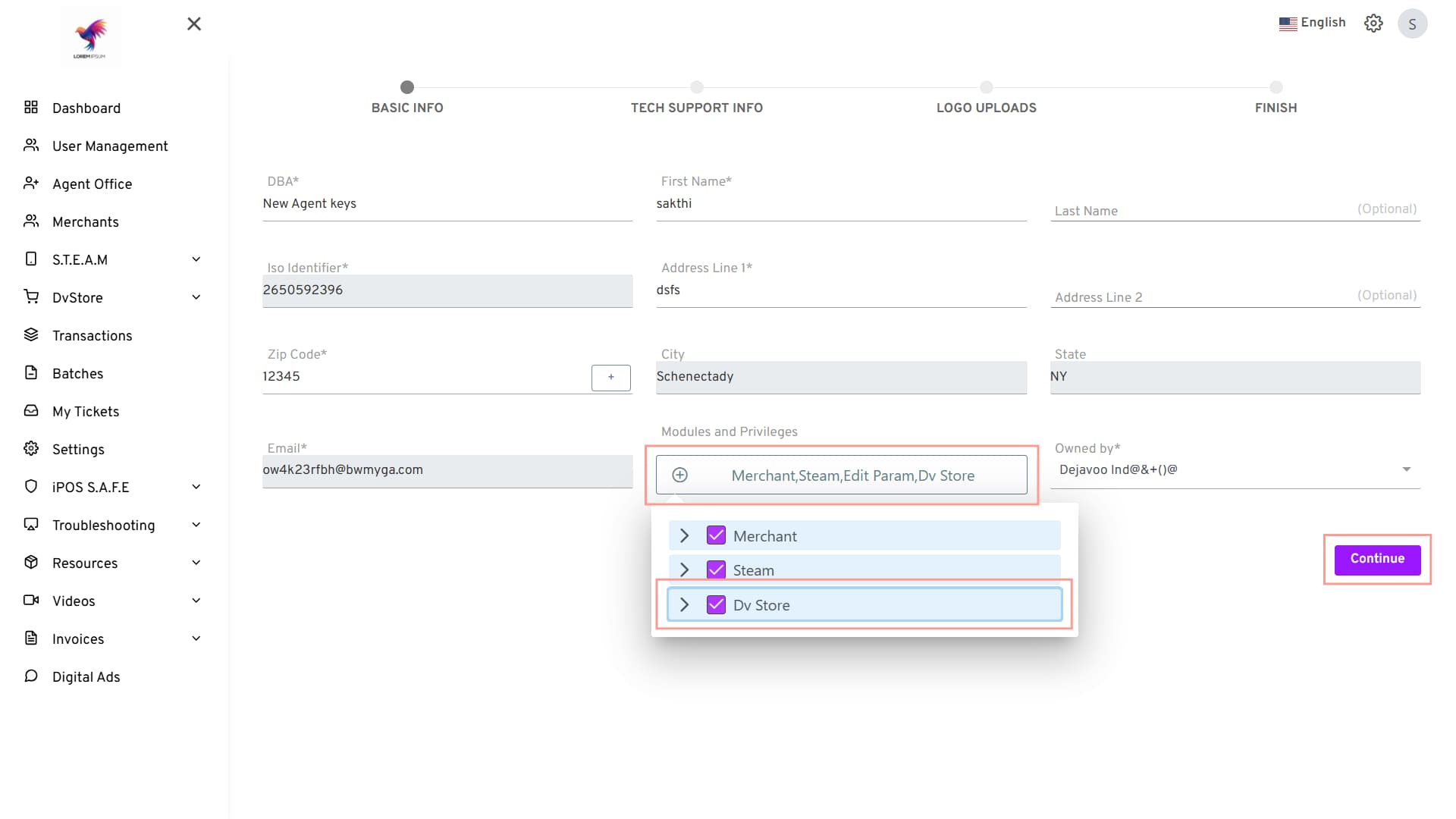The width and height of the screenshot is (1456, 819).
Task: Expand the Steam privileges chevron
Action: (685, 570)
